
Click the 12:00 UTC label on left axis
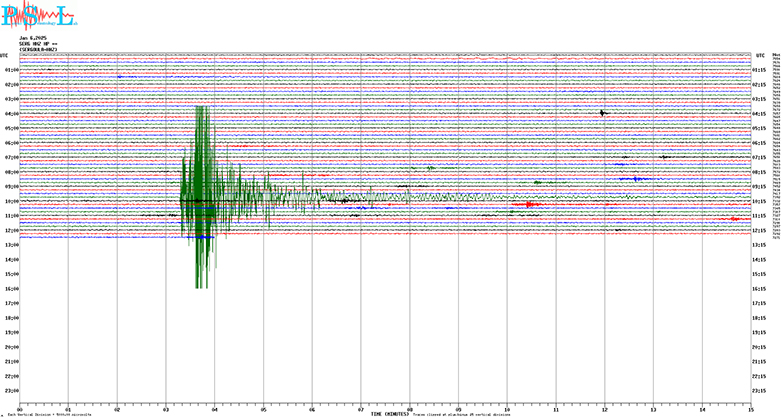[x=10, y=231]
